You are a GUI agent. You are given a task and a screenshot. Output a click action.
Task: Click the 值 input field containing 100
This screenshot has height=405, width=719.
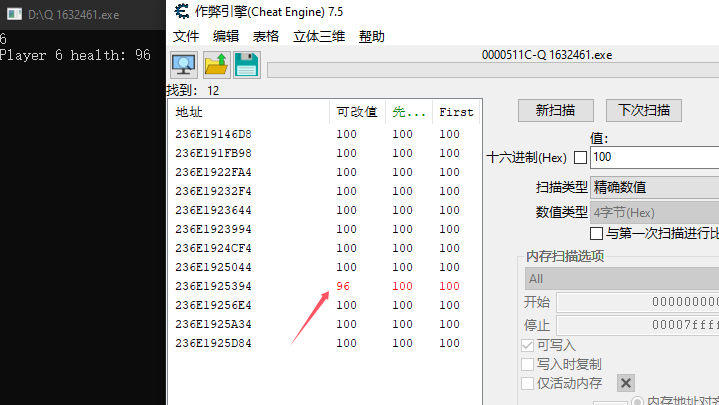pyautogui.click(x=654, y=157)
